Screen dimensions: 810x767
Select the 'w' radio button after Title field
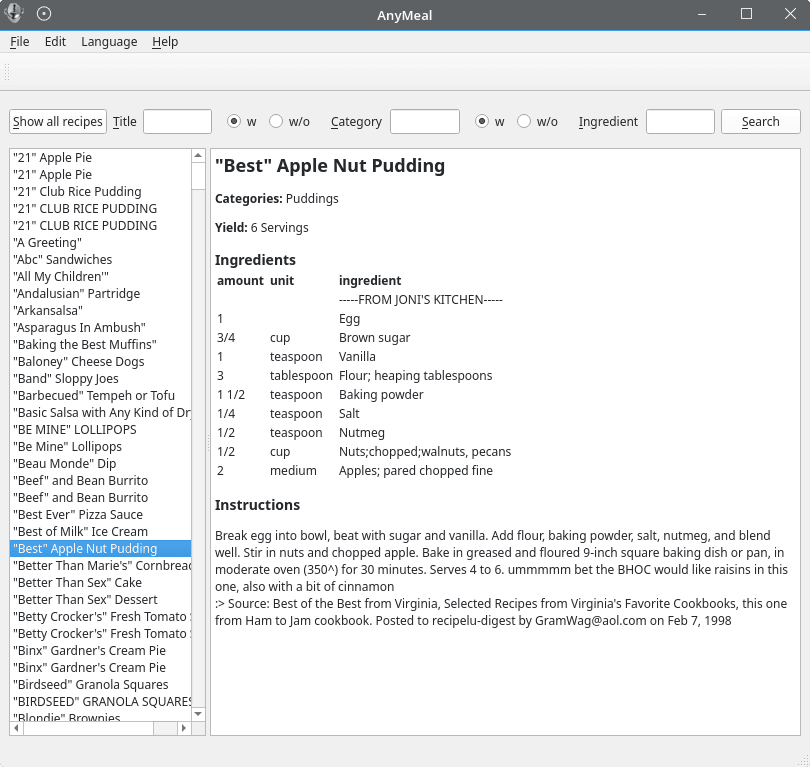tap(234, 121)
